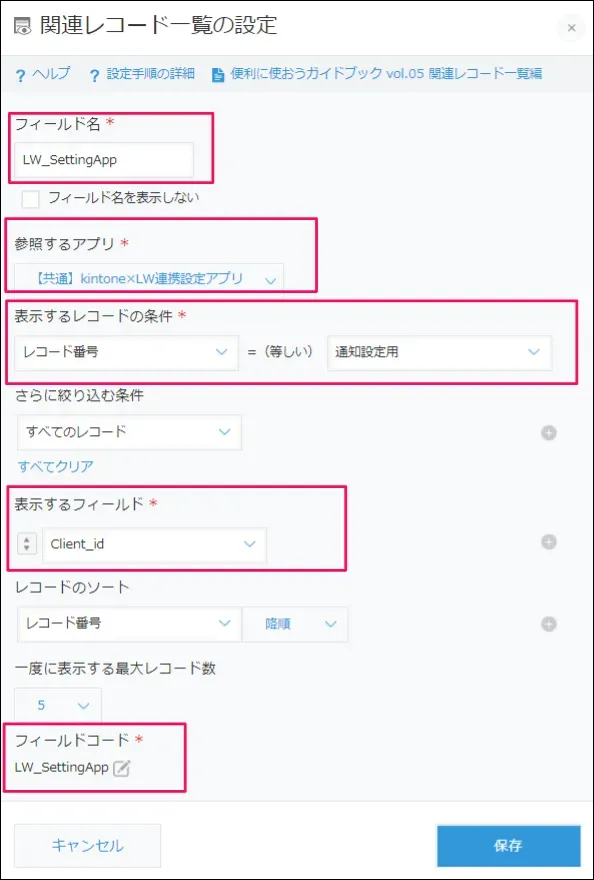Open the すべてのレコード filter dropdown
This screenshot has height=880, width=594.
tap(130, 432)
